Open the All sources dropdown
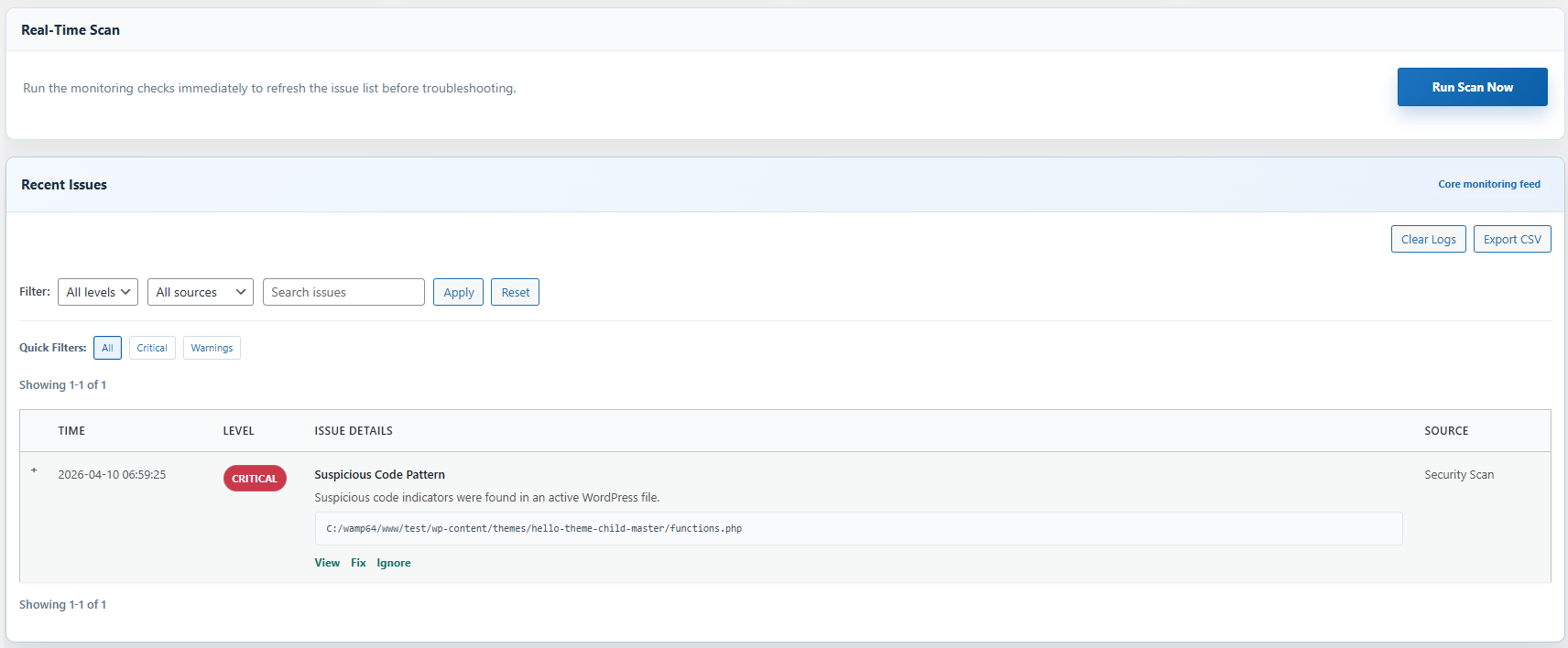 click(x=200, y=292)
